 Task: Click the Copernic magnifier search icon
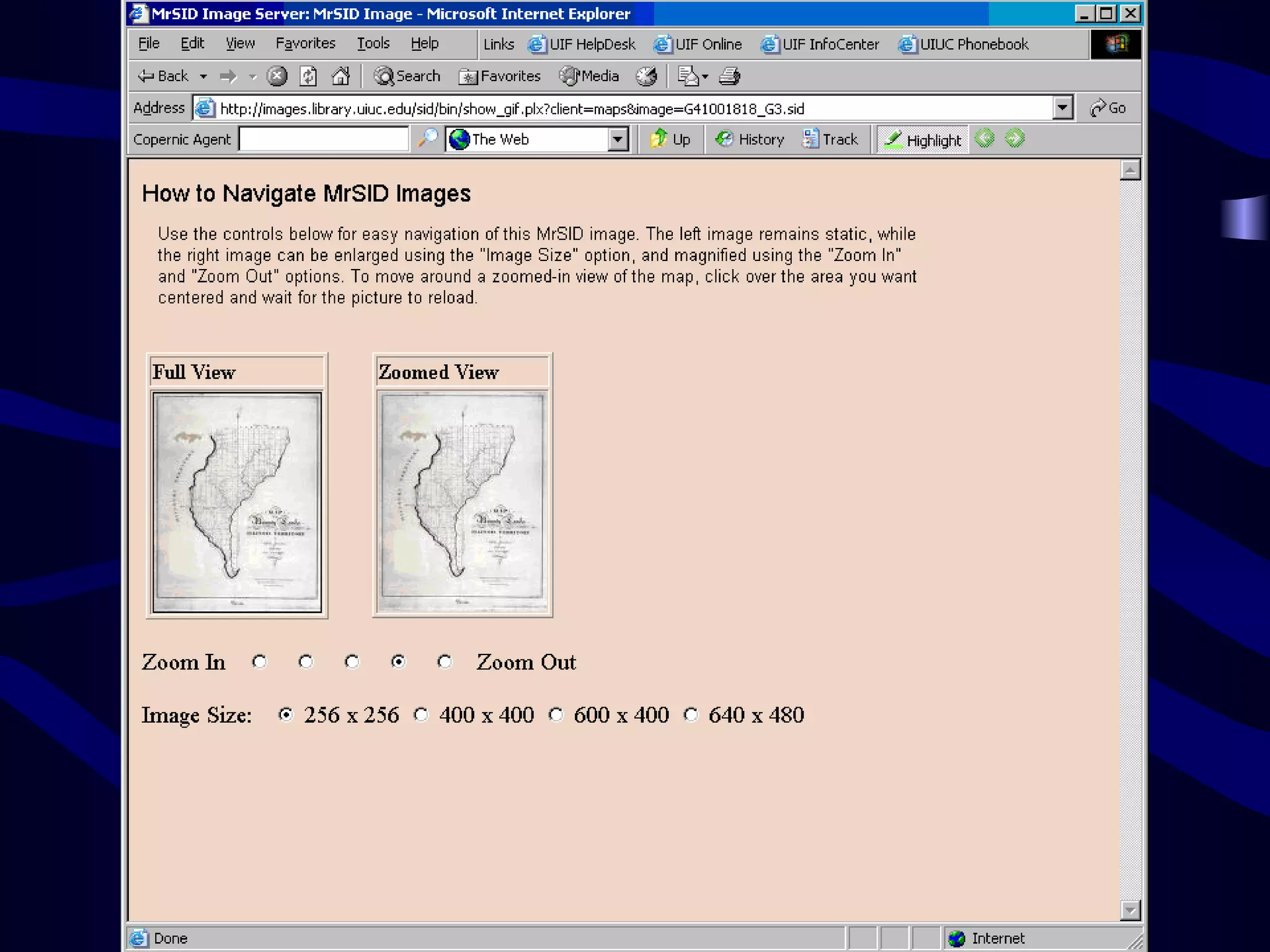click(x=427, y=138)
